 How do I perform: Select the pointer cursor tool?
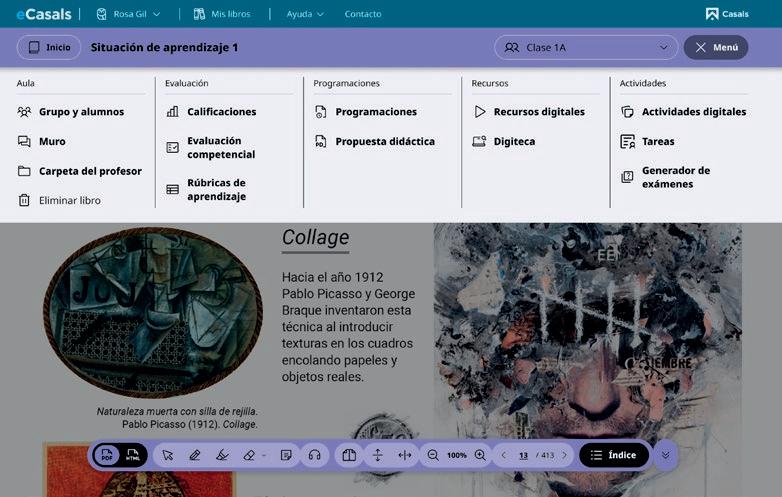click(168, 455)
